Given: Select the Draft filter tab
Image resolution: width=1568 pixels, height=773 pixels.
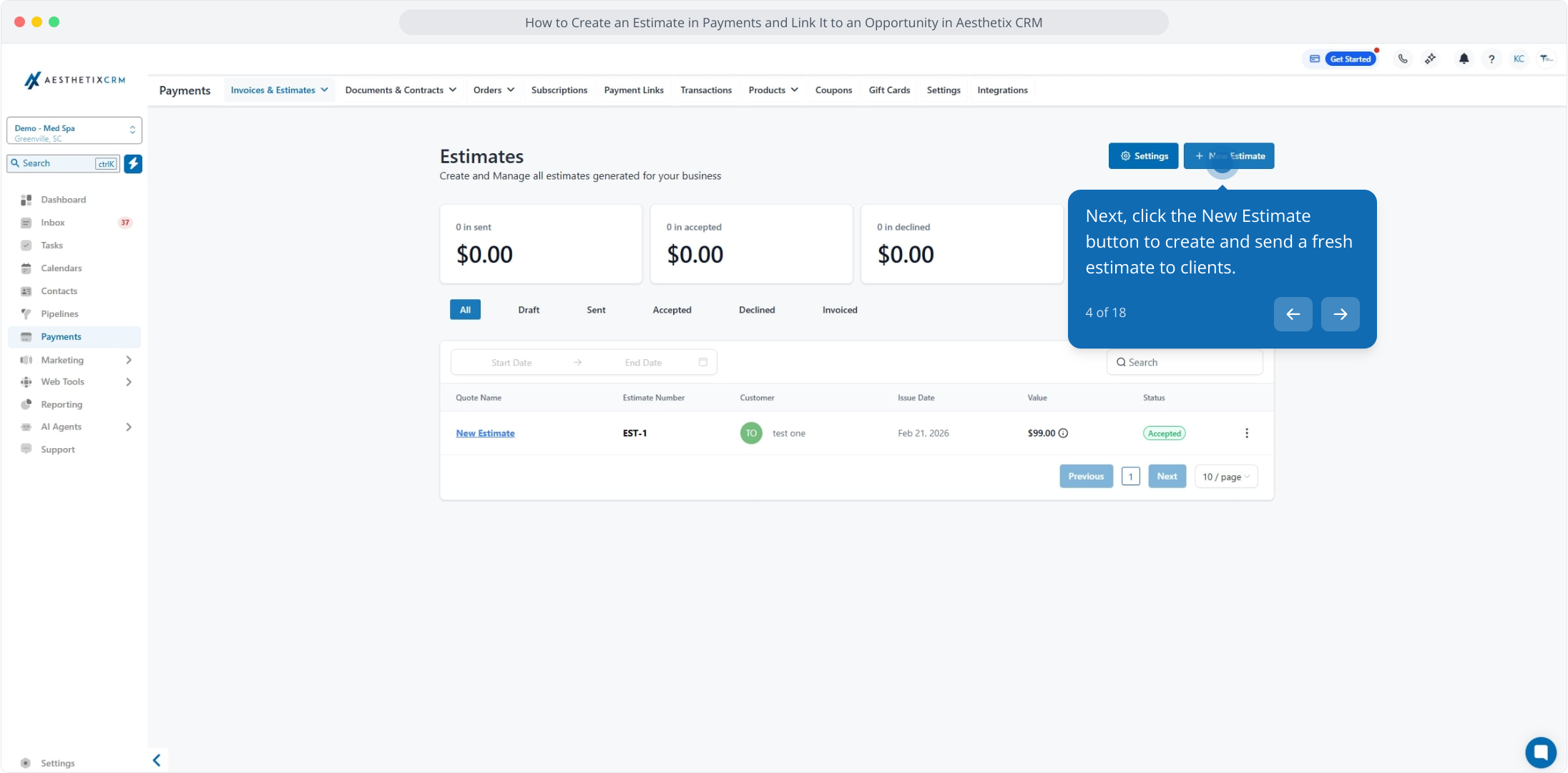Looking at the screenshot, I should [x=529, y=310].
